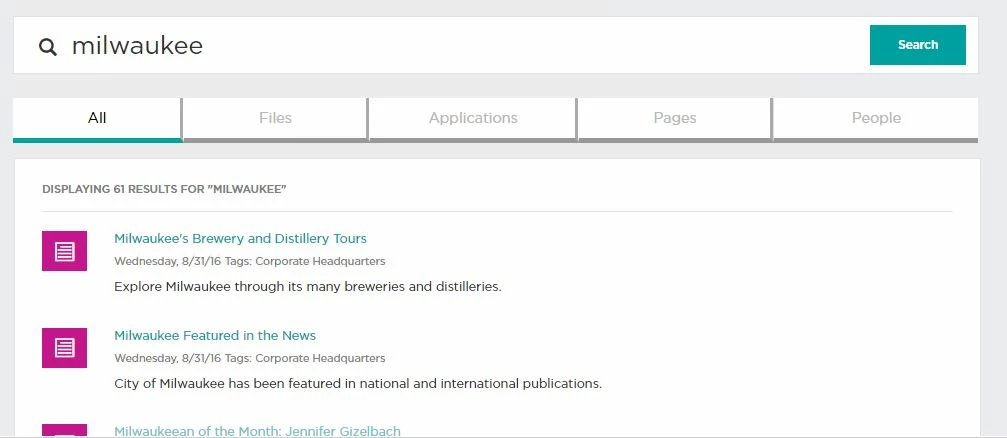Click date and tags line under Featured in the News
Screen dimensions: 1007x438
tap(250, 358)
